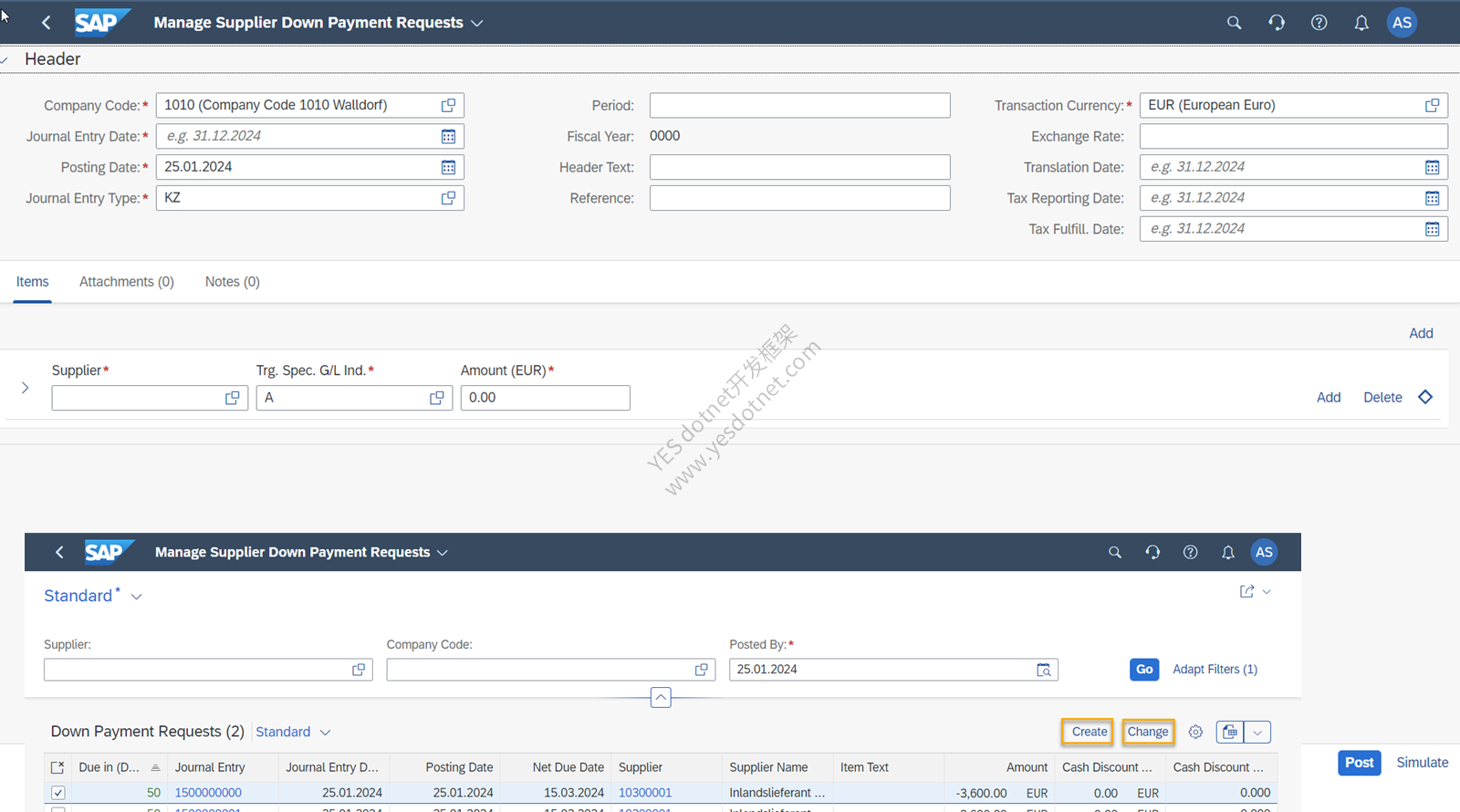This screenshot has width=1460, height=812.
Task: Open help icon in the top header
Action: point(1319,23)
